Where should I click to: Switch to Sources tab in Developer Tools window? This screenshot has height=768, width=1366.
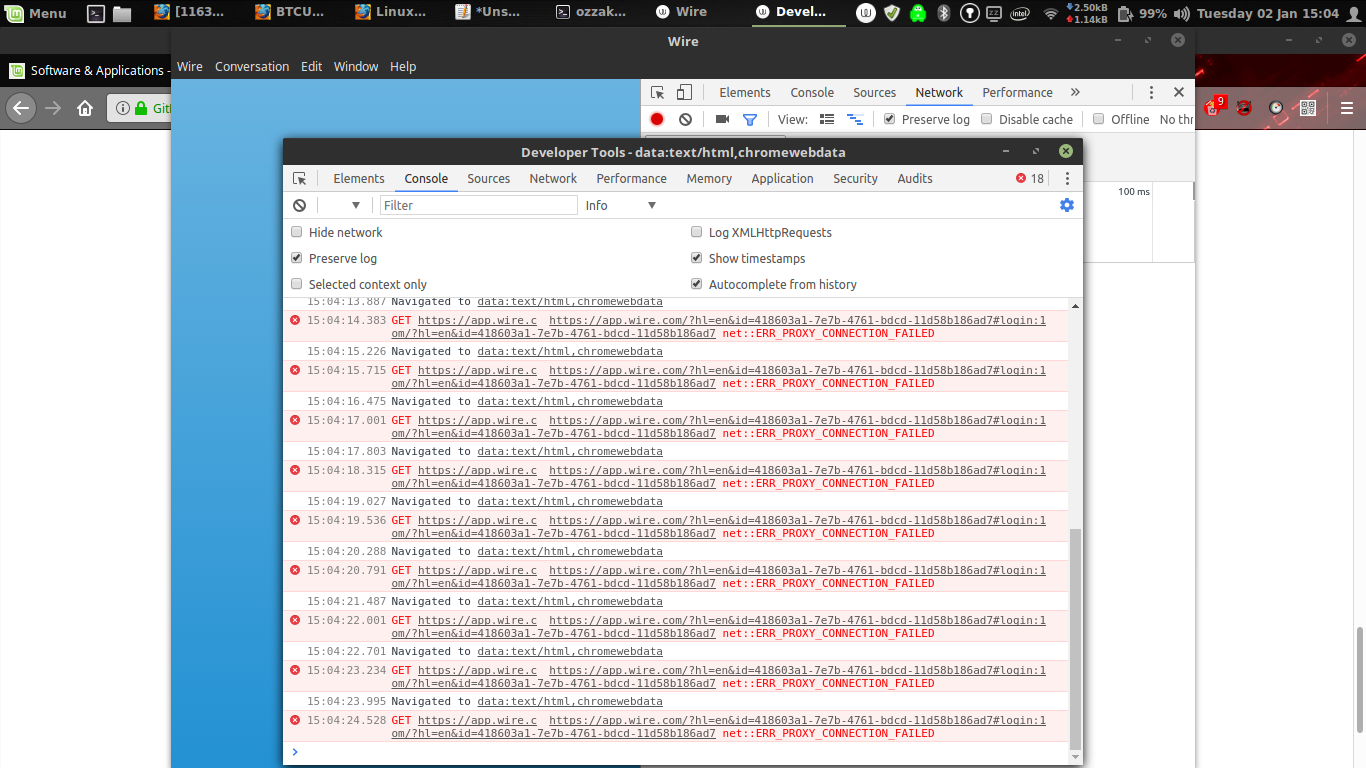coord(489,179)
